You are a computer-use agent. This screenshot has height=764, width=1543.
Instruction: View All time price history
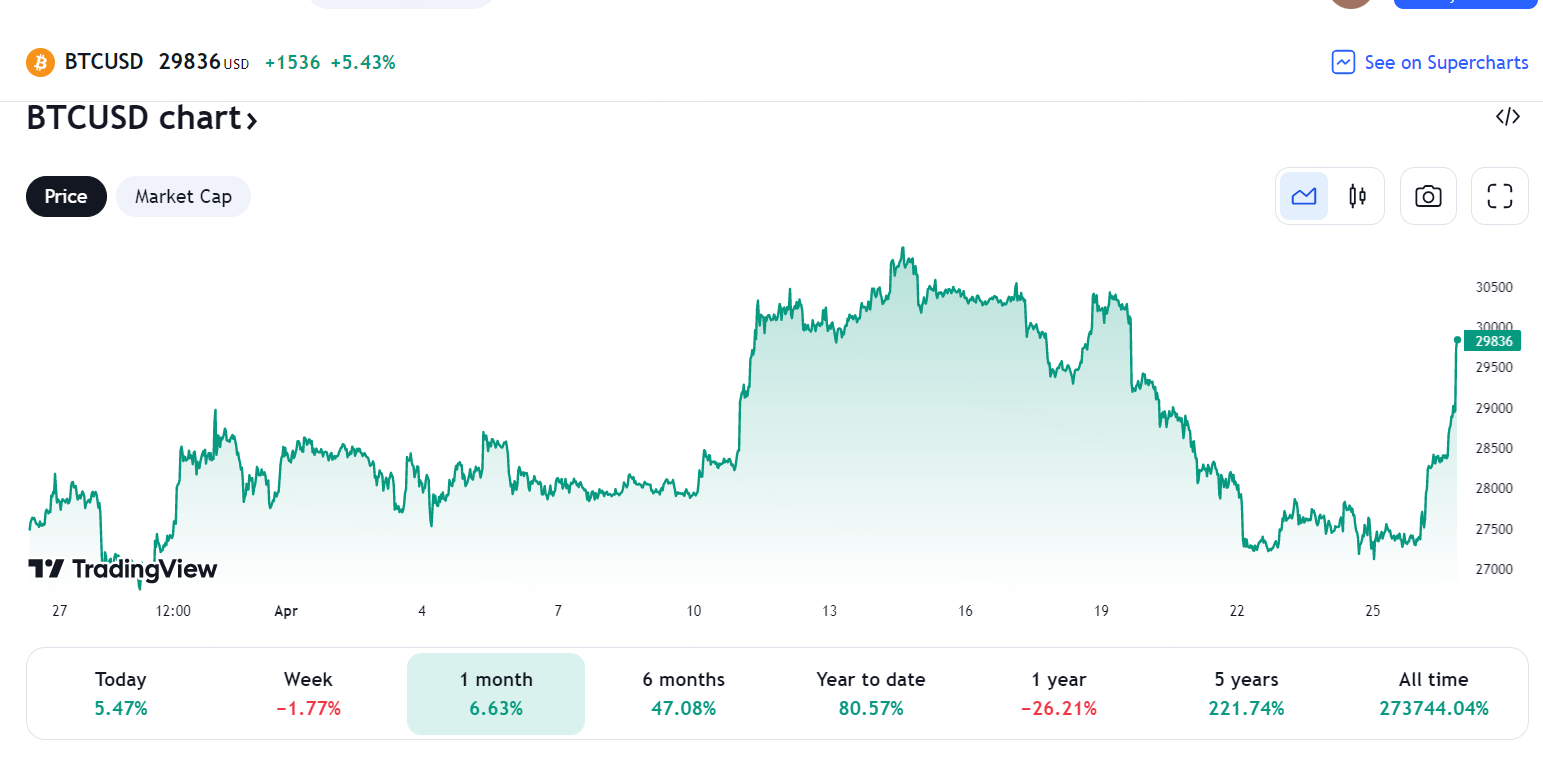1433,694
